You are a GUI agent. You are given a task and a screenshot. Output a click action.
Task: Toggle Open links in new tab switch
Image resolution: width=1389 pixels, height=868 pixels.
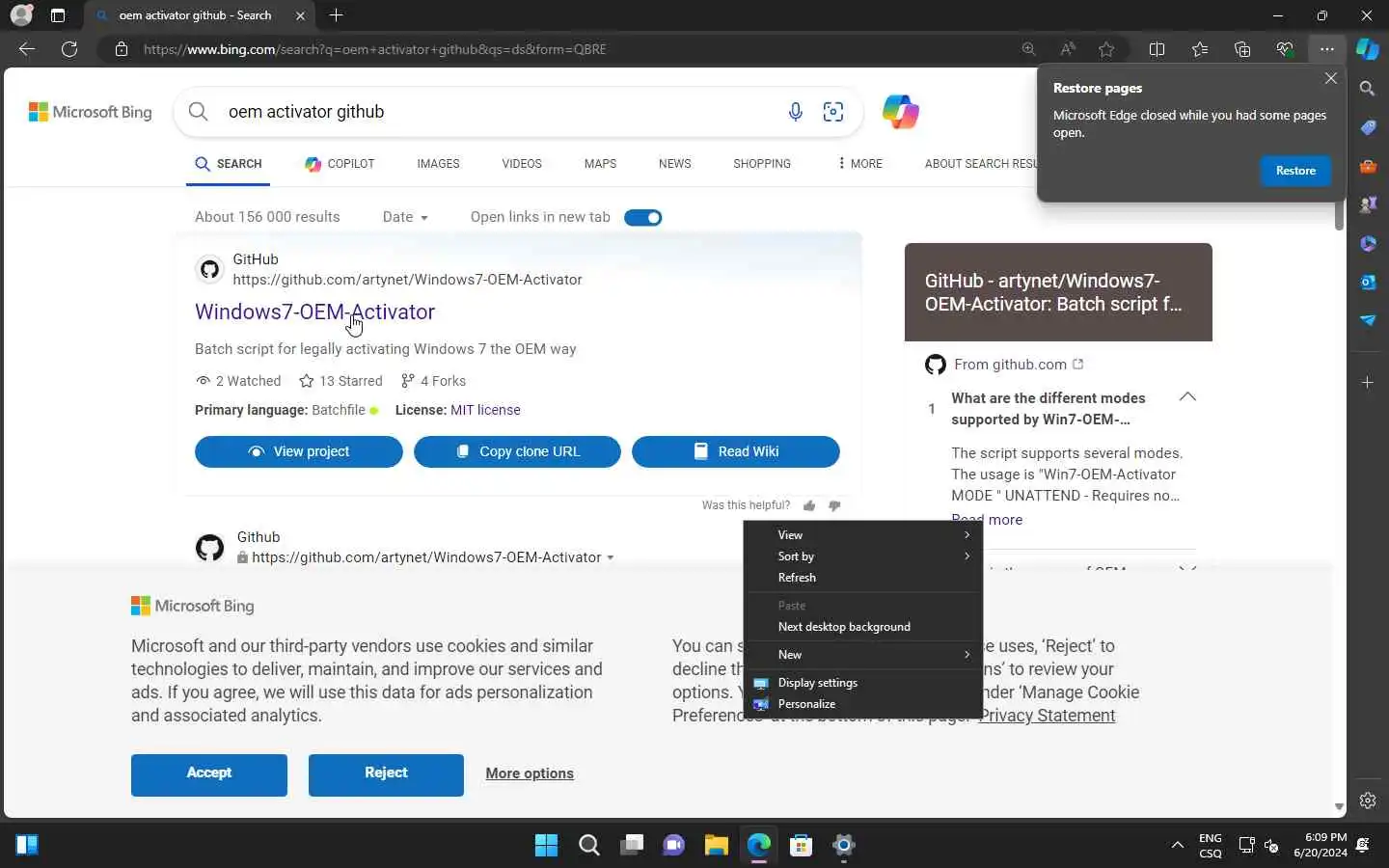click(642, 217)
